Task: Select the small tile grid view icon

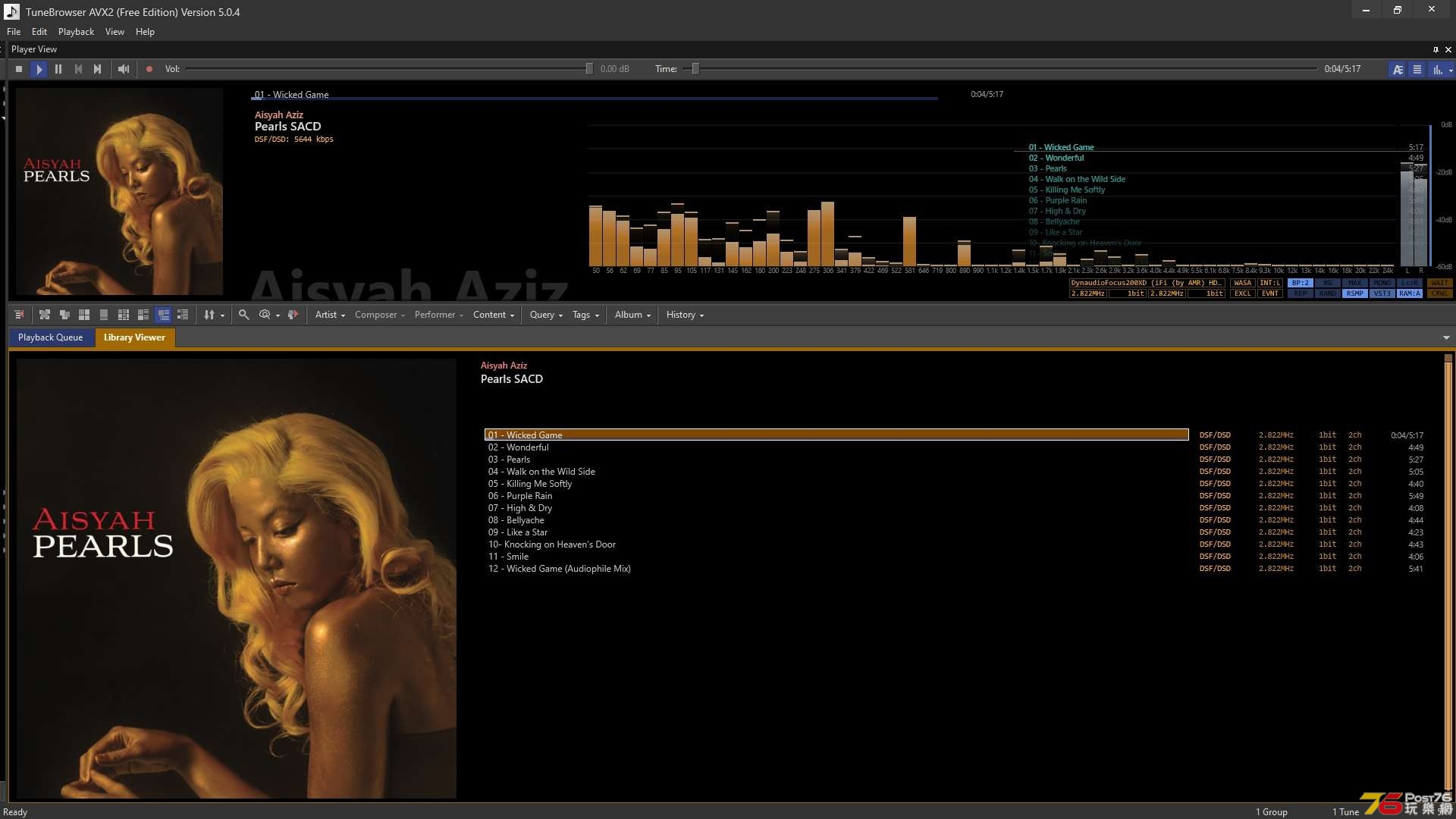Action: point(124,315)
